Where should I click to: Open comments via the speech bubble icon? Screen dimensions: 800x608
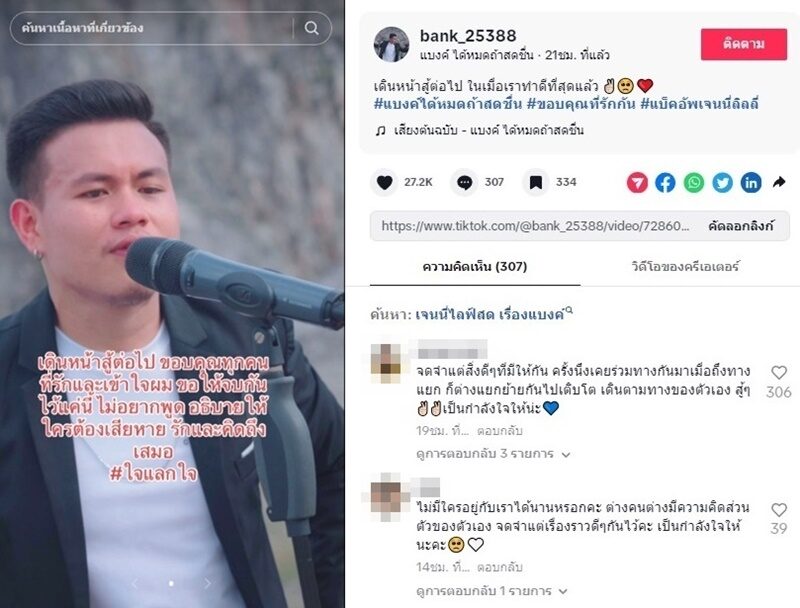[x=464, y=182]
